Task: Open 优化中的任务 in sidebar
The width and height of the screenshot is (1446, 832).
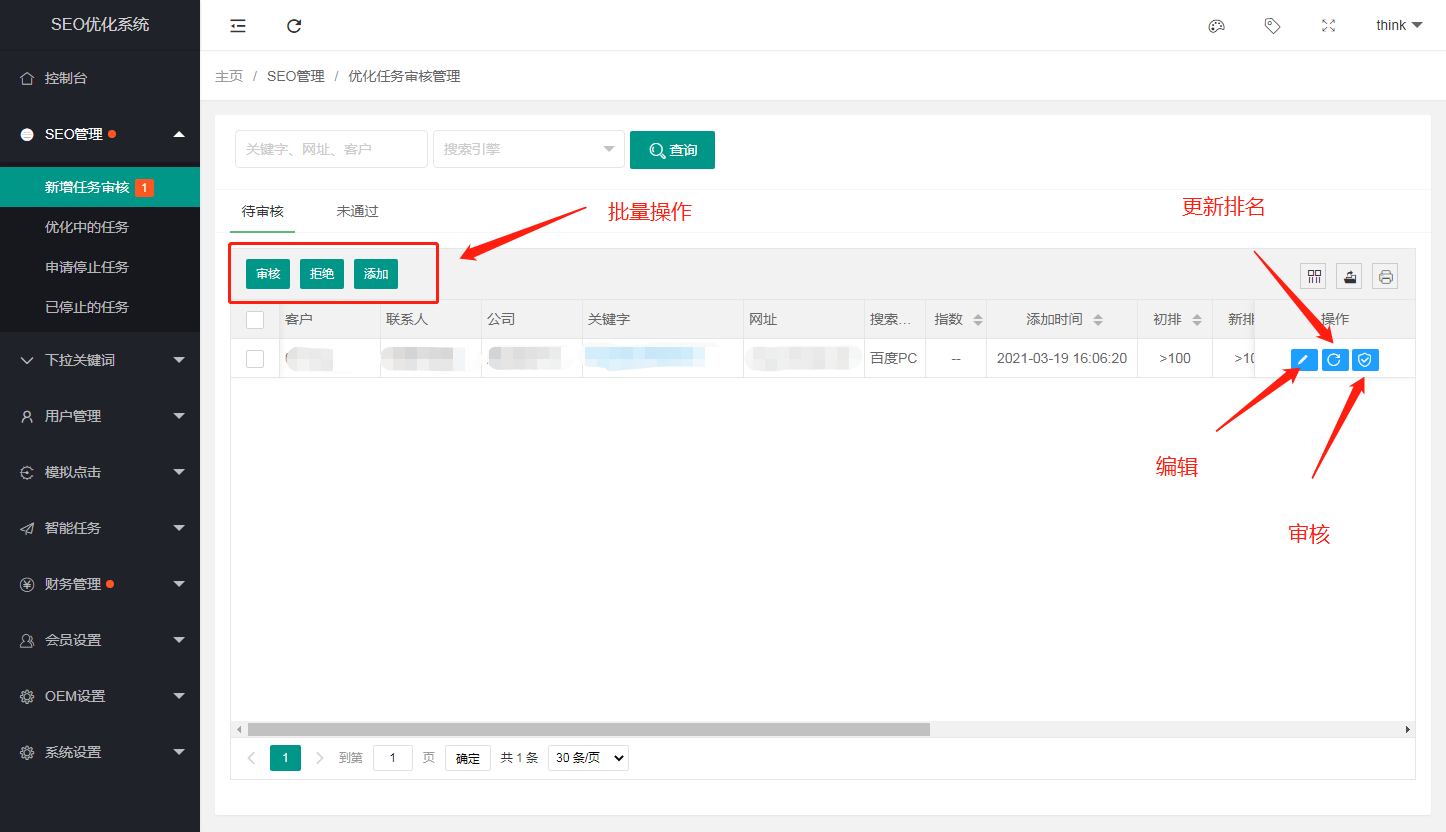Action: click(87, 227)
